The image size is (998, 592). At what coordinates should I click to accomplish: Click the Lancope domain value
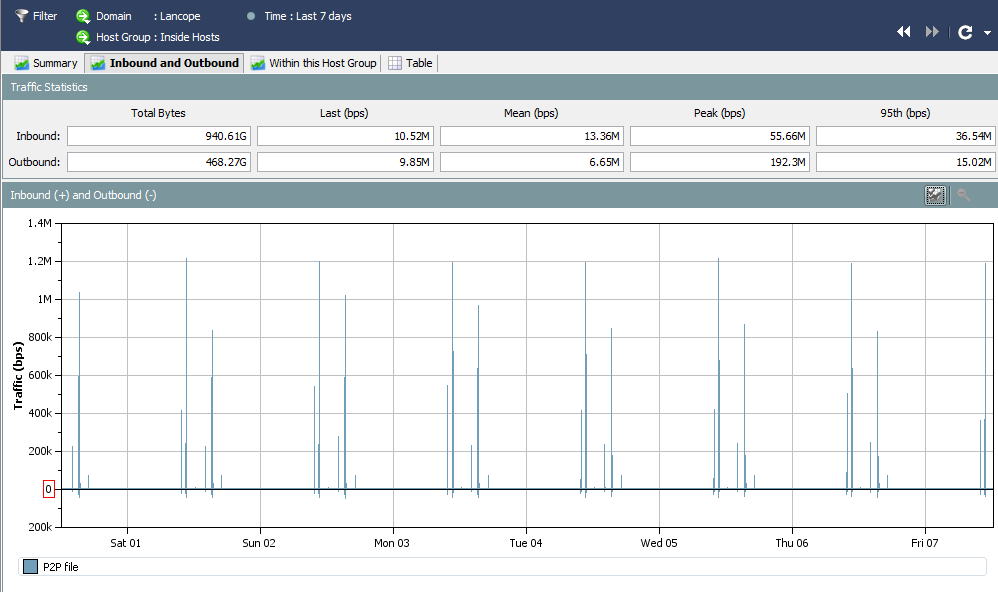[180, 17]
